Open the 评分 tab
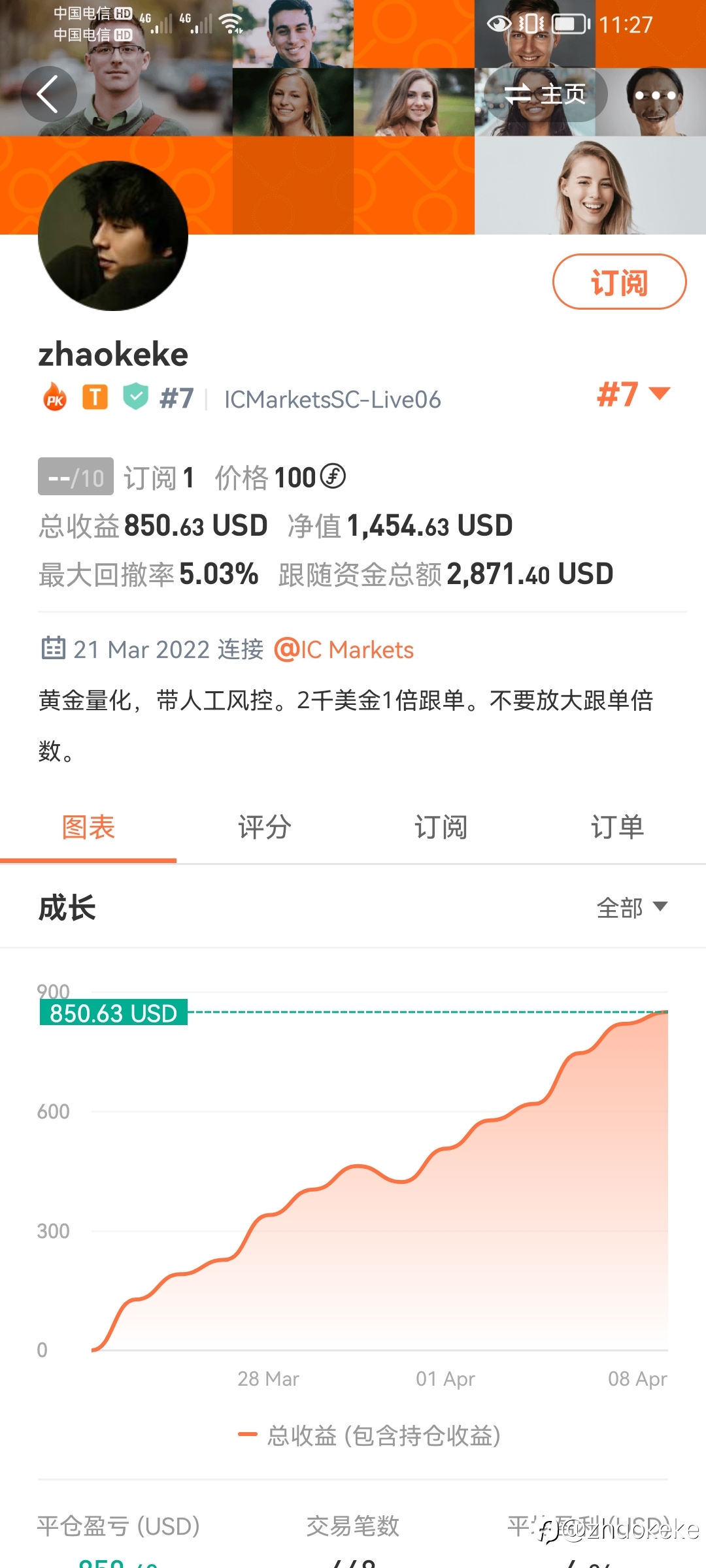This screenshot has width=706, height=1568. click(x=265, y=827)
